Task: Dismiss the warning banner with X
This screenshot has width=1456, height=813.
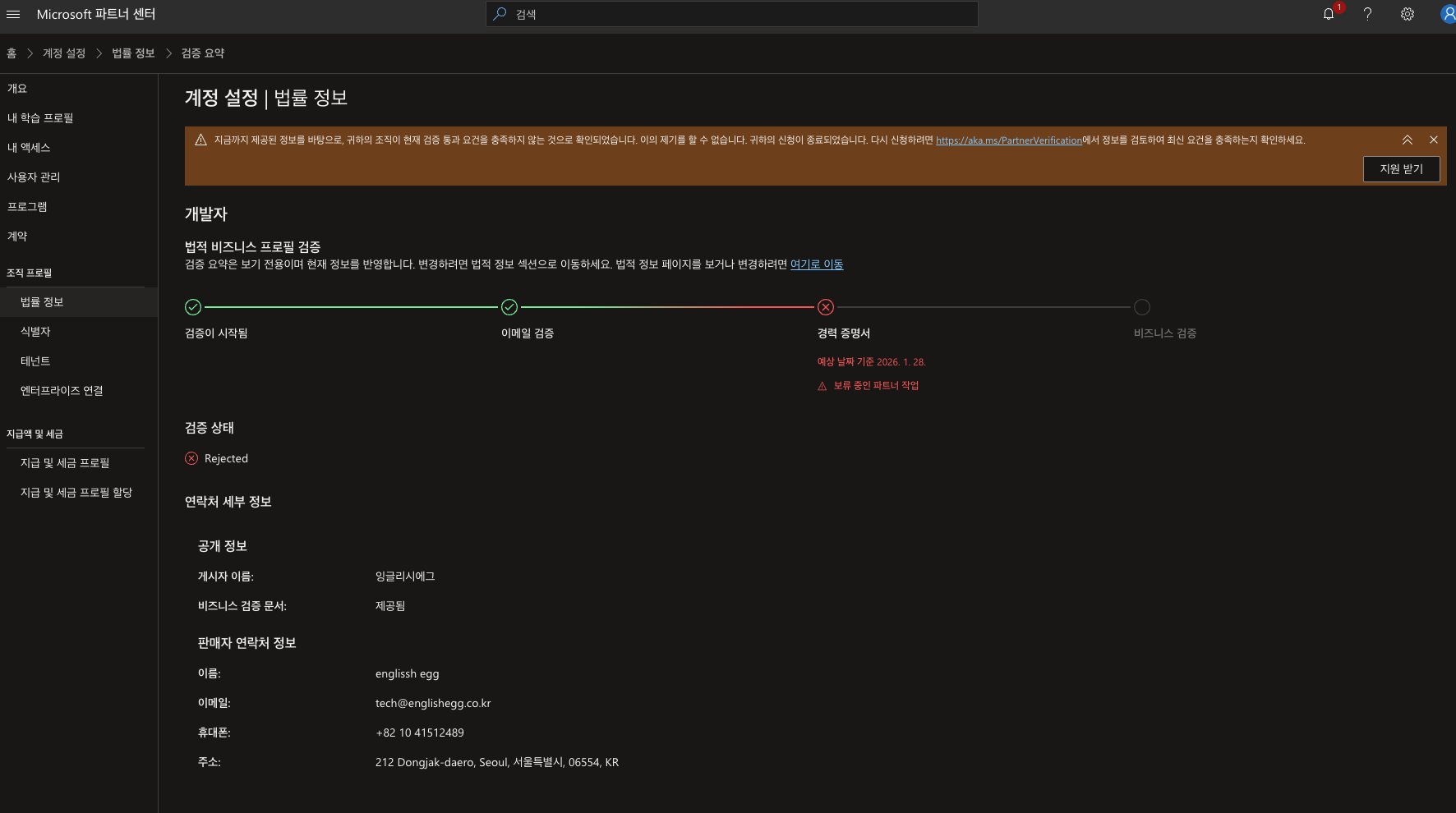Action: point(1434,140)
